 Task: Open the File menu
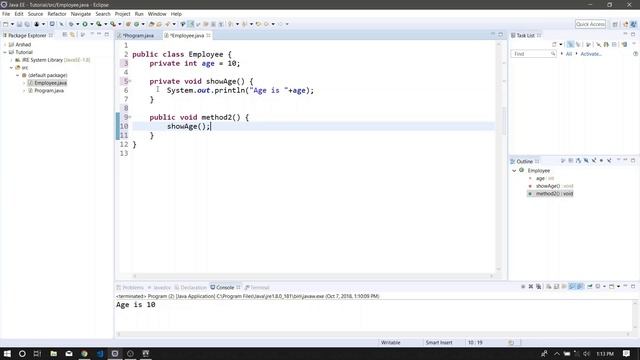[6, 14]
